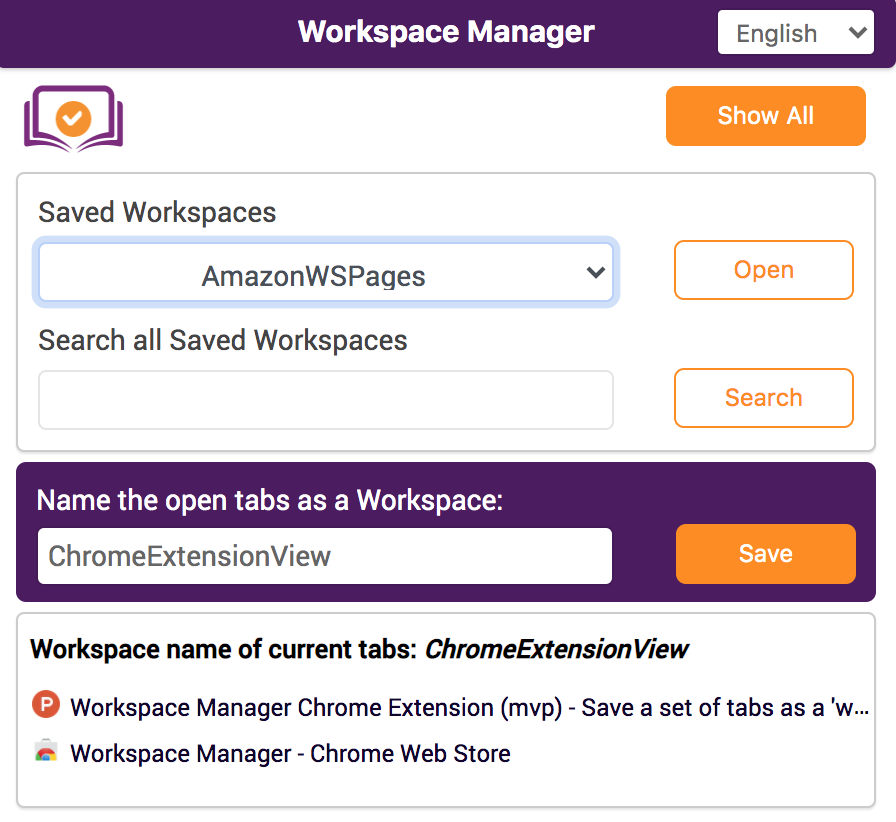
Task: Save the open tabs as a workspace
Action: click(765, 554)
